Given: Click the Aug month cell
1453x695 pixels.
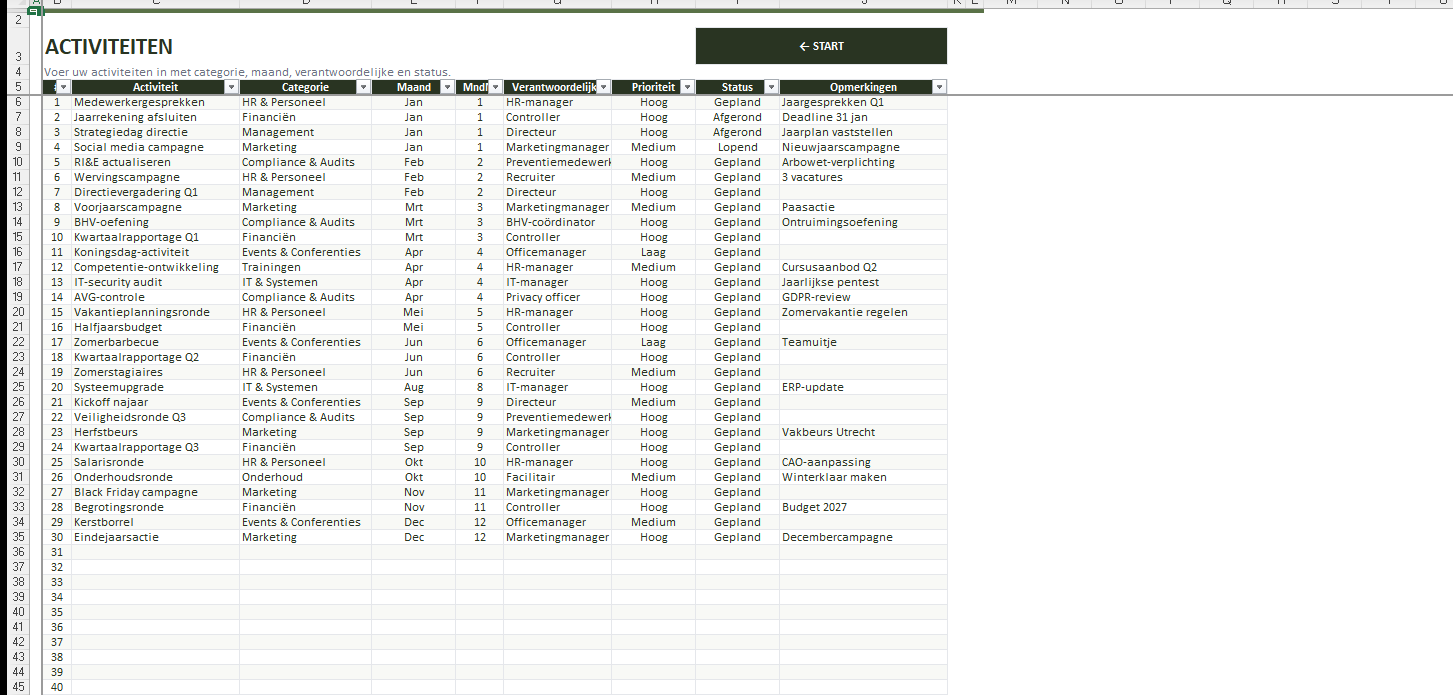Looking at the screenshot, I should [413, 387].
